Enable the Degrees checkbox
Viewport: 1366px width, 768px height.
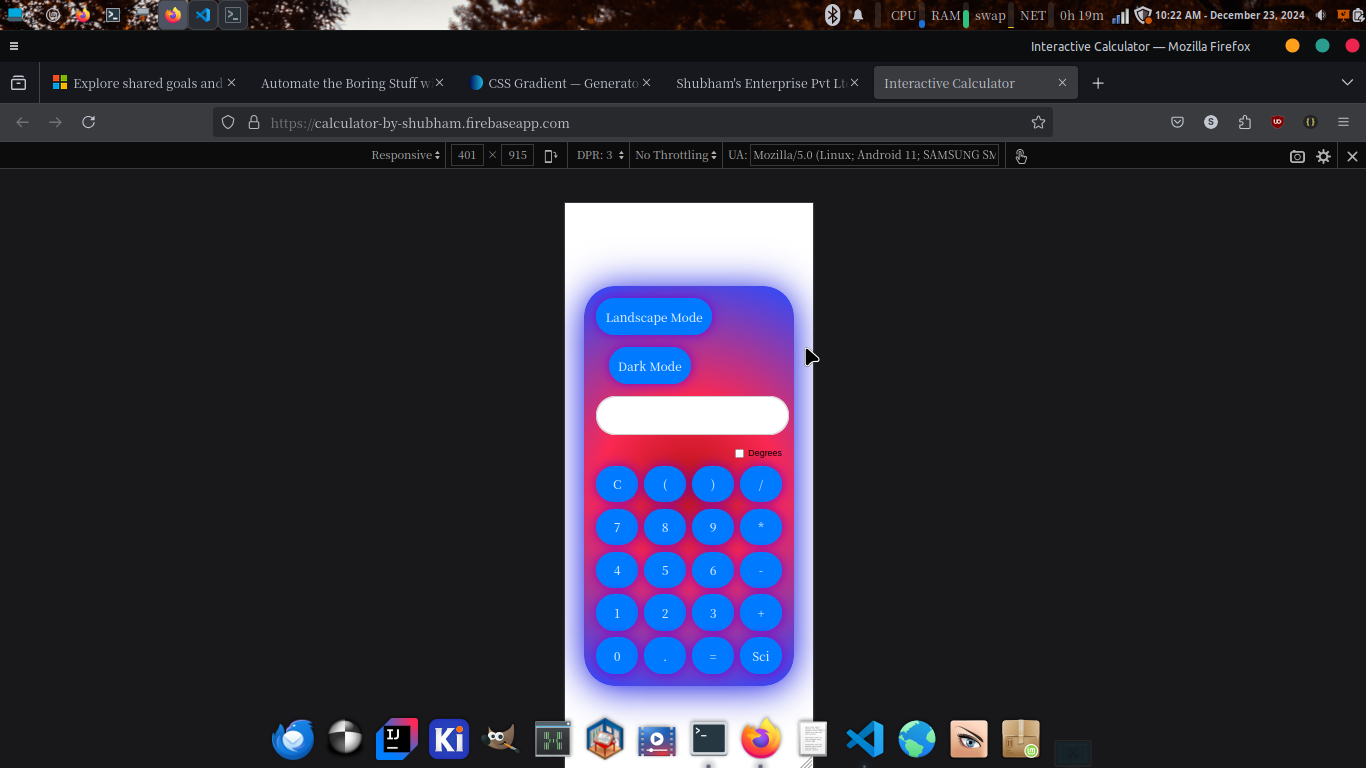click(x=740, y=453)
